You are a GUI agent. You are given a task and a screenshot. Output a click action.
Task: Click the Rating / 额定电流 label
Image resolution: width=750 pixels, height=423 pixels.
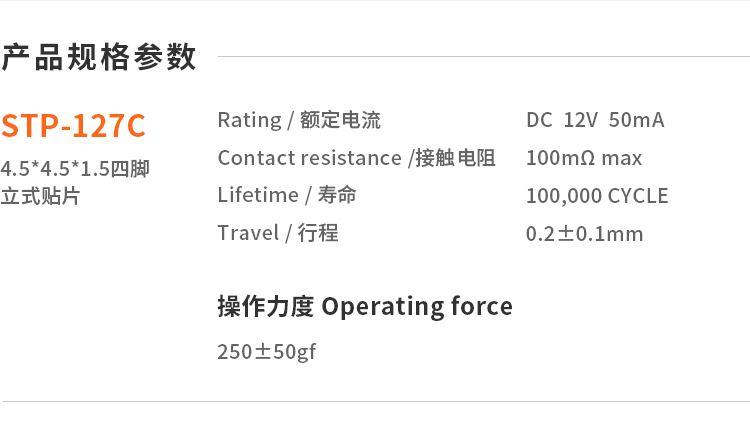coord(299,120)
